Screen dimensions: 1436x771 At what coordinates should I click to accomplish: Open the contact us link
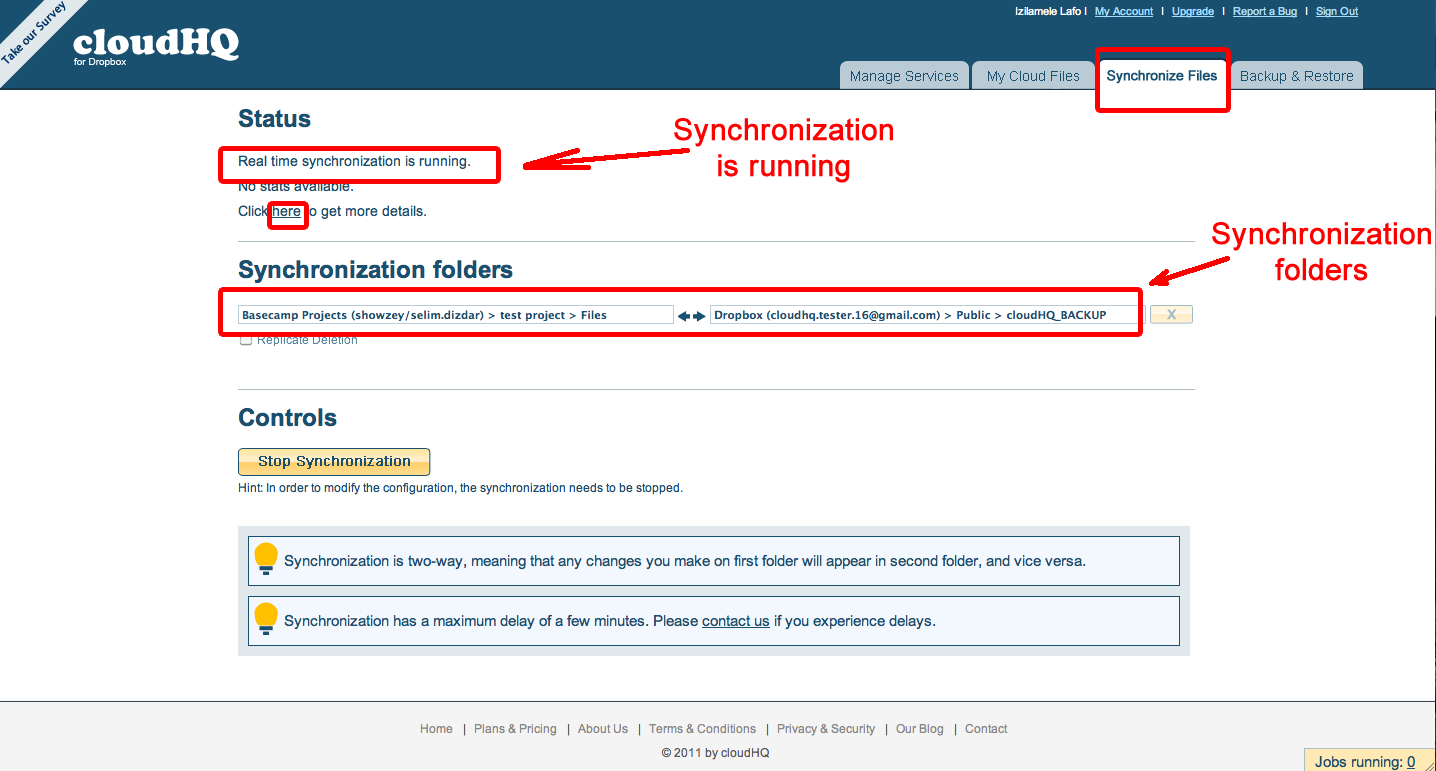tap(736, 621)
